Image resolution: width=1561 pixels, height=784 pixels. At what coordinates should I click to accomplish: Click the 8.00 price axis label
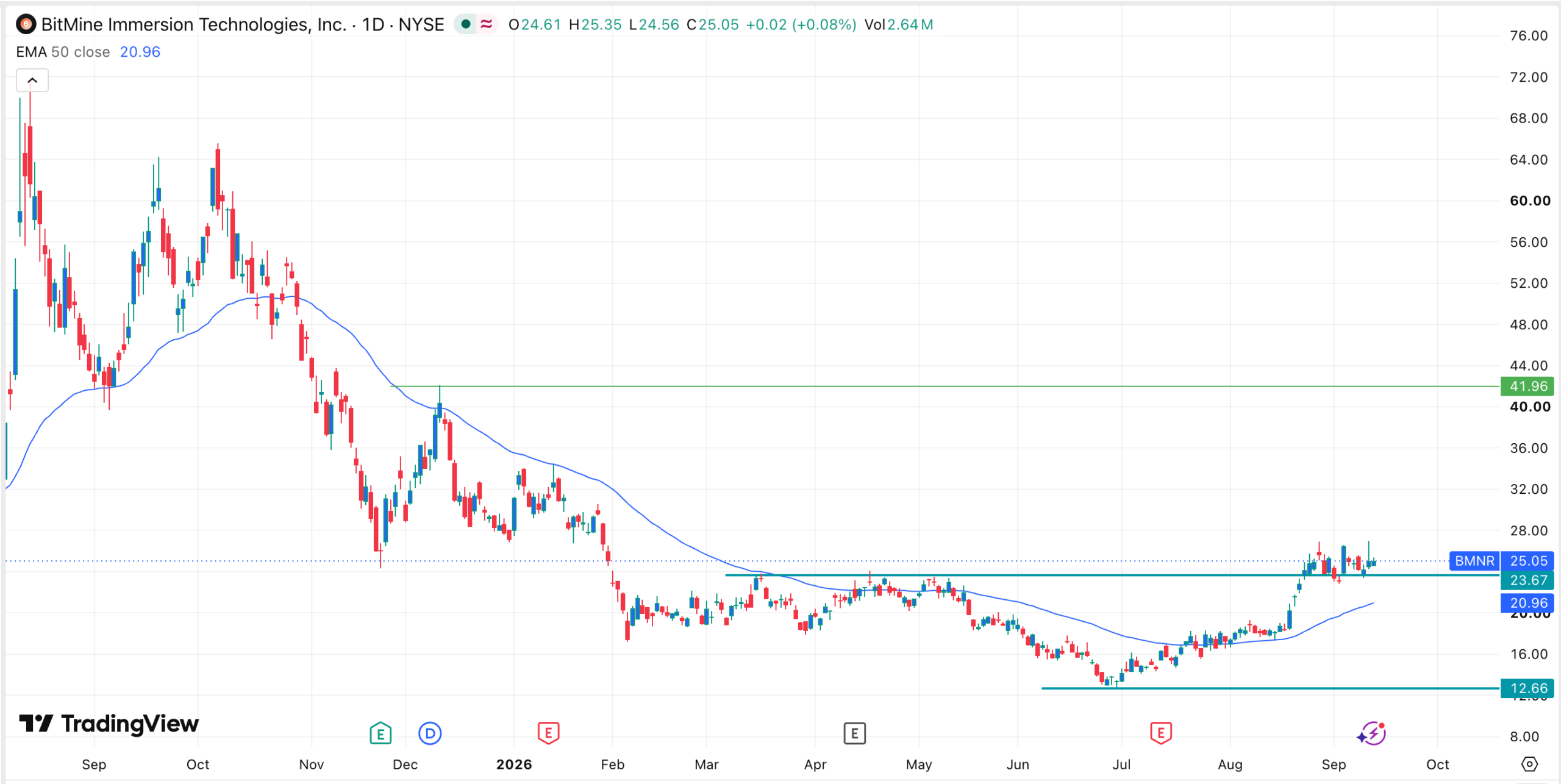pos(1524,736)
